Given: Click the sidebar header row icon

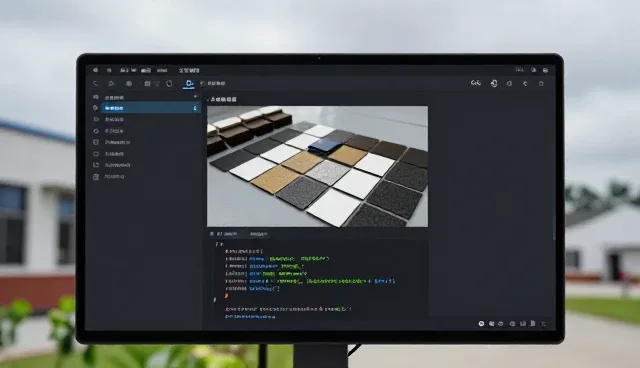Looking at the screenshot, I should click(96, 97).
